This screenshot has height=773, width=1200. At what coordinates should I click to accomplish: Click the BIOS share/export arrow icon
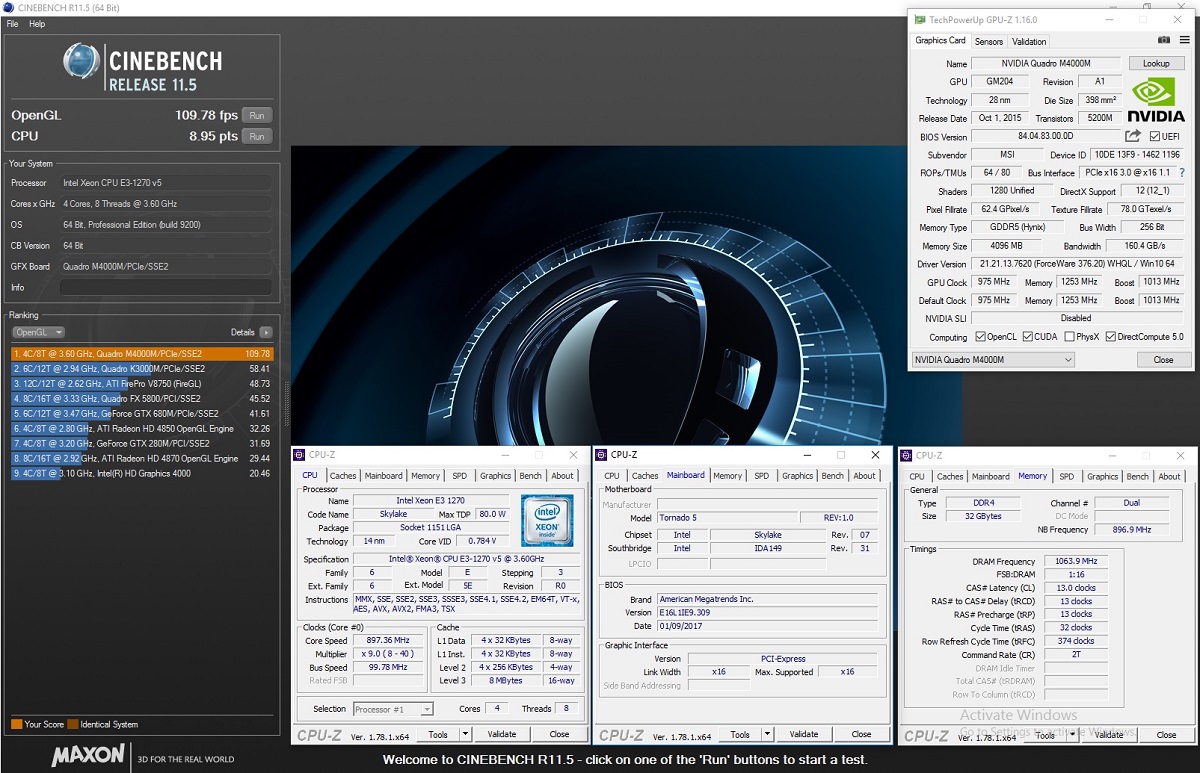coord(1133,136)
